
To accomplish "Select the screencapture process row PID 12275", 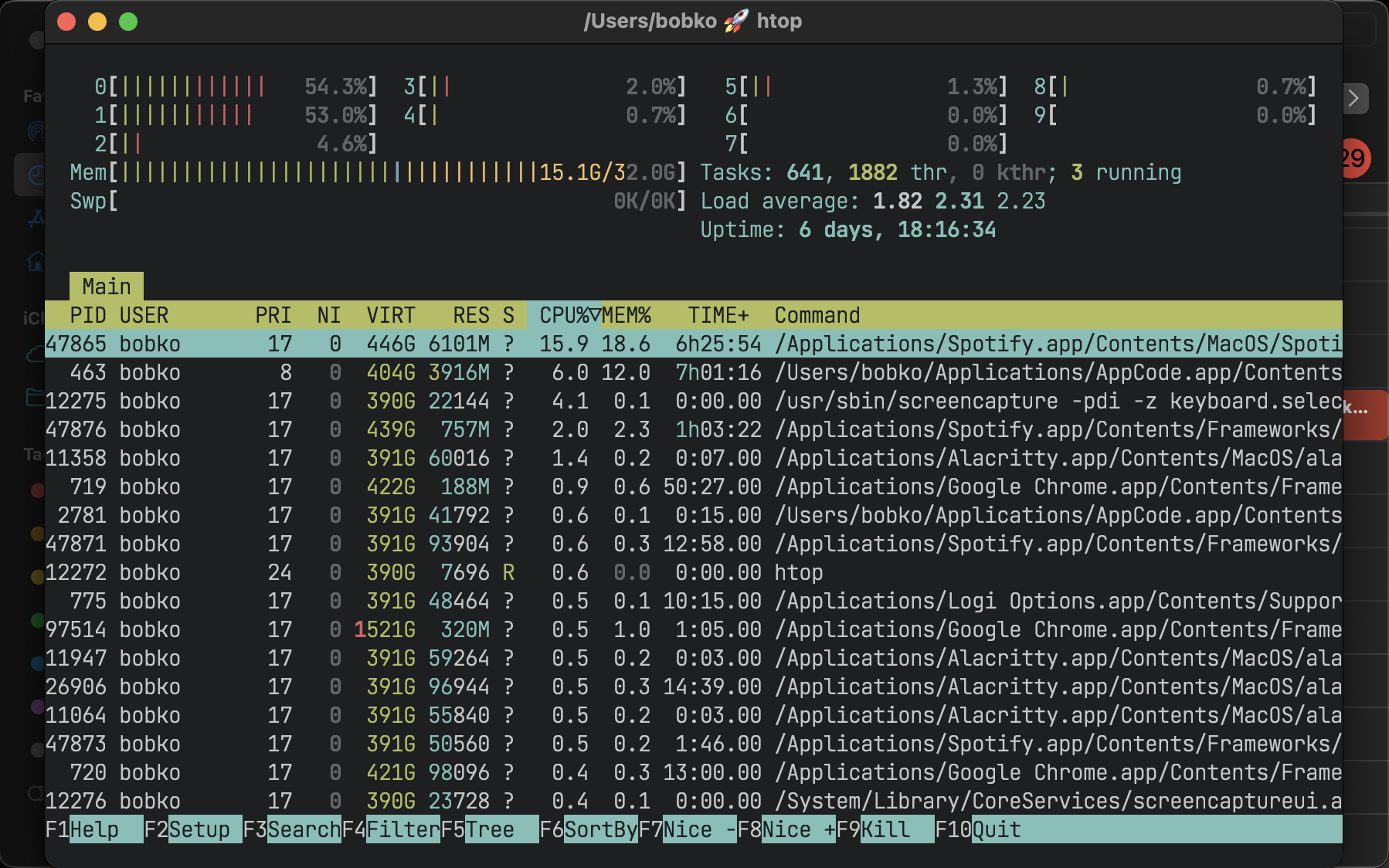I will pos(694,401).
